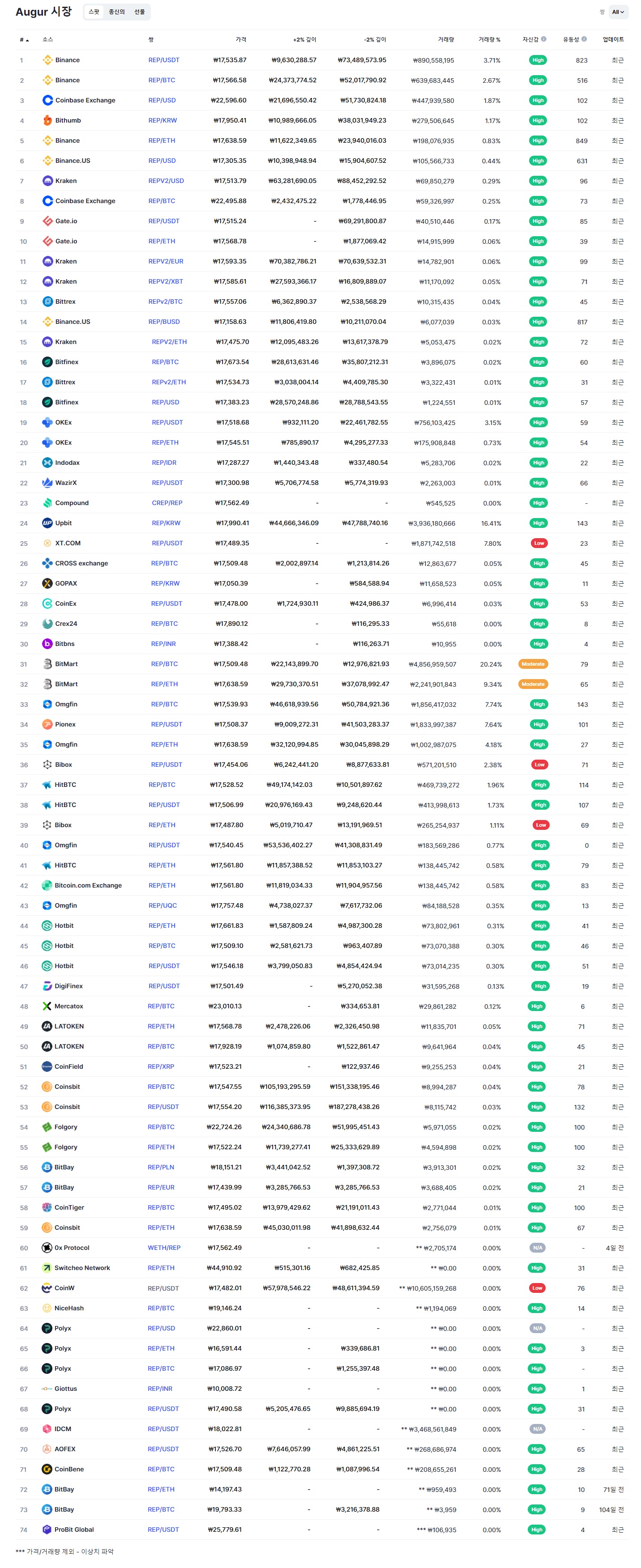
Task: Click the Indodax logo icon
Action: tap(47, 463)
